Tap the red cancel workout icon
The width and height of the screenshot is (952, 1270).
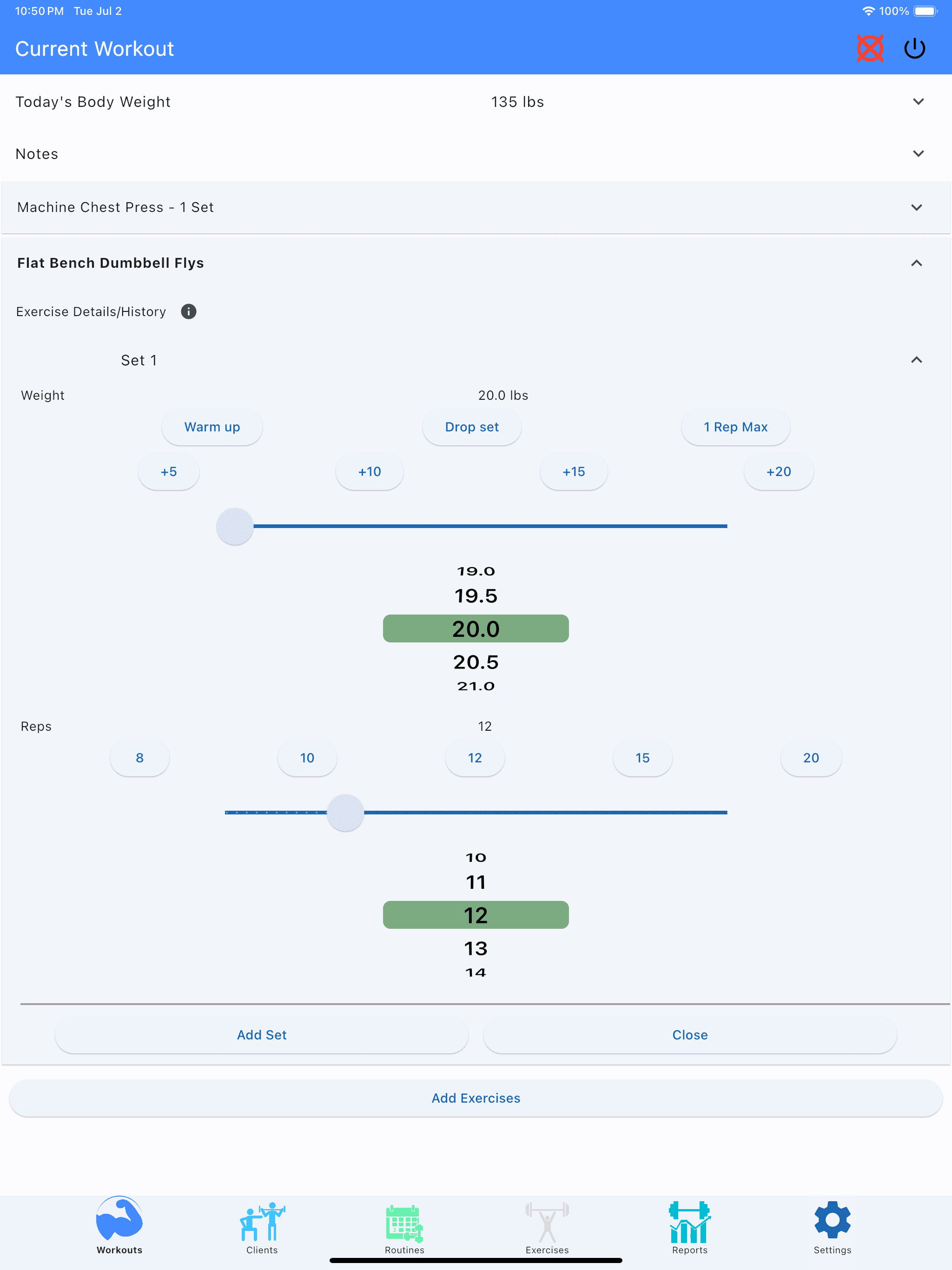point(870,49)
